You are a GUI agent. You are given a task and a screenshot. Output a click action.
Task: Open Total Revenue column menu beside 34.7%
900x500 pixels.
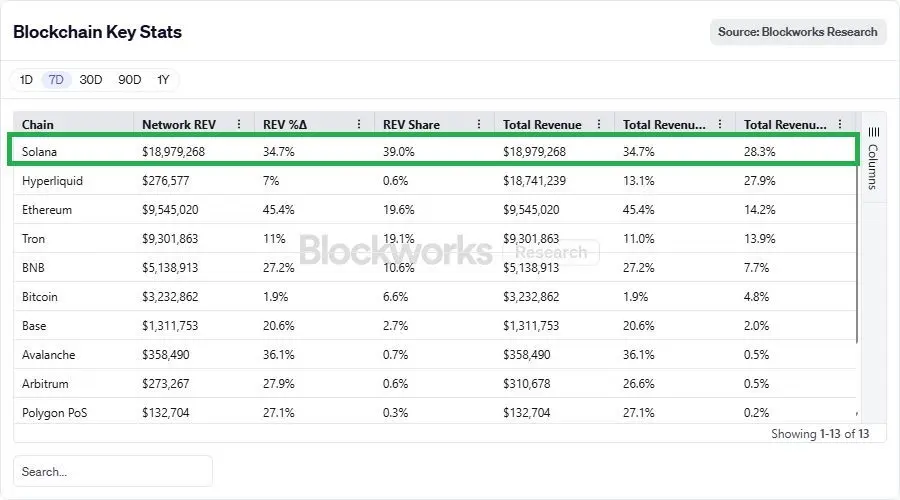click(720, 124)
